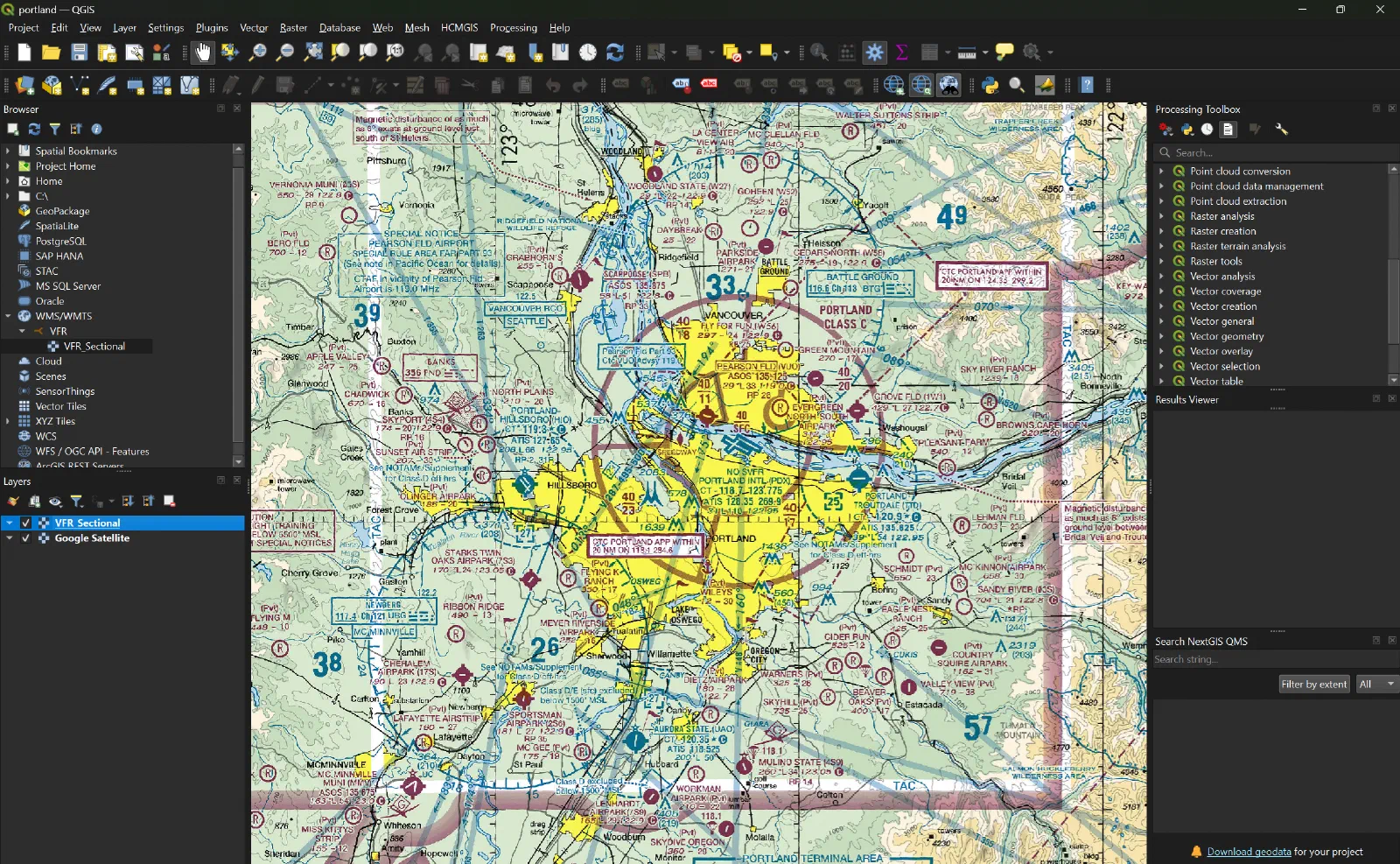Viewport: 1400px width, 864px height.
Task: Open the Raster menu
Action: (x=293, y=28)
